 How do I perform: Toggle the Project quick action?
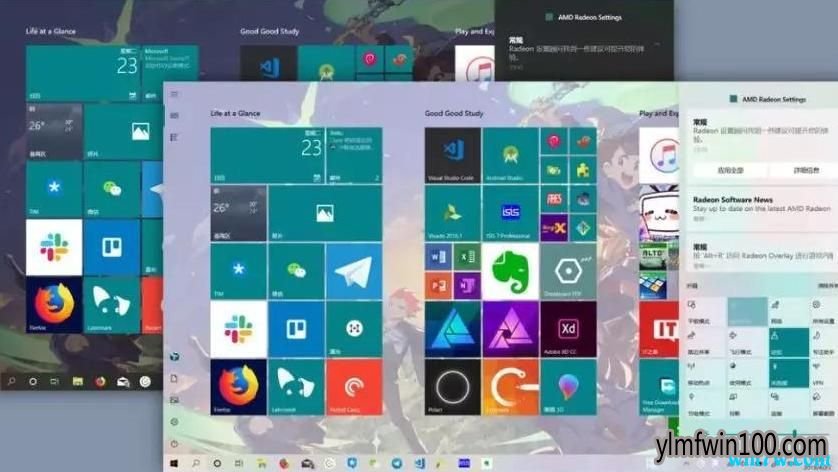coord(747,404)
